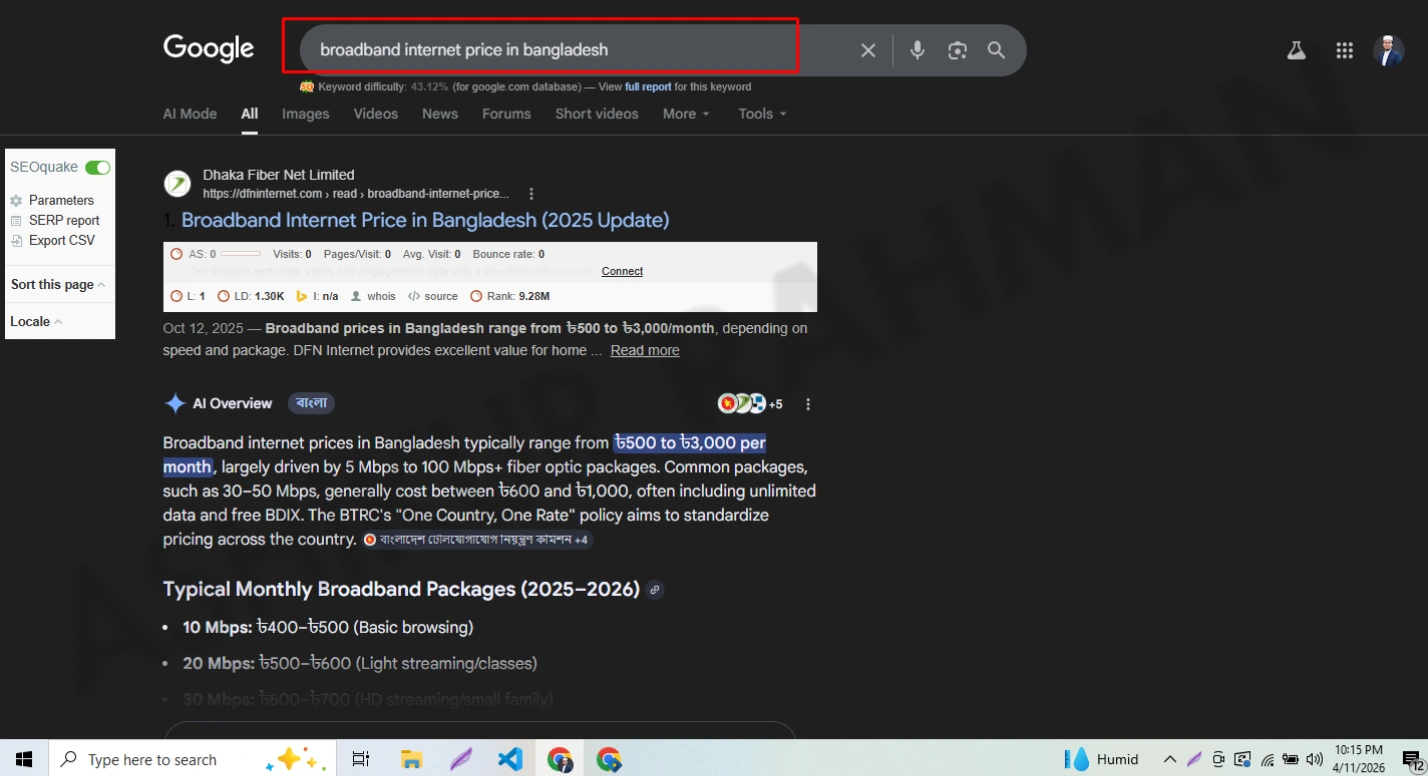Switch AI Overview to Bangla language
Viewport: 1428px width, 776px height.
[x=311, y=403]
